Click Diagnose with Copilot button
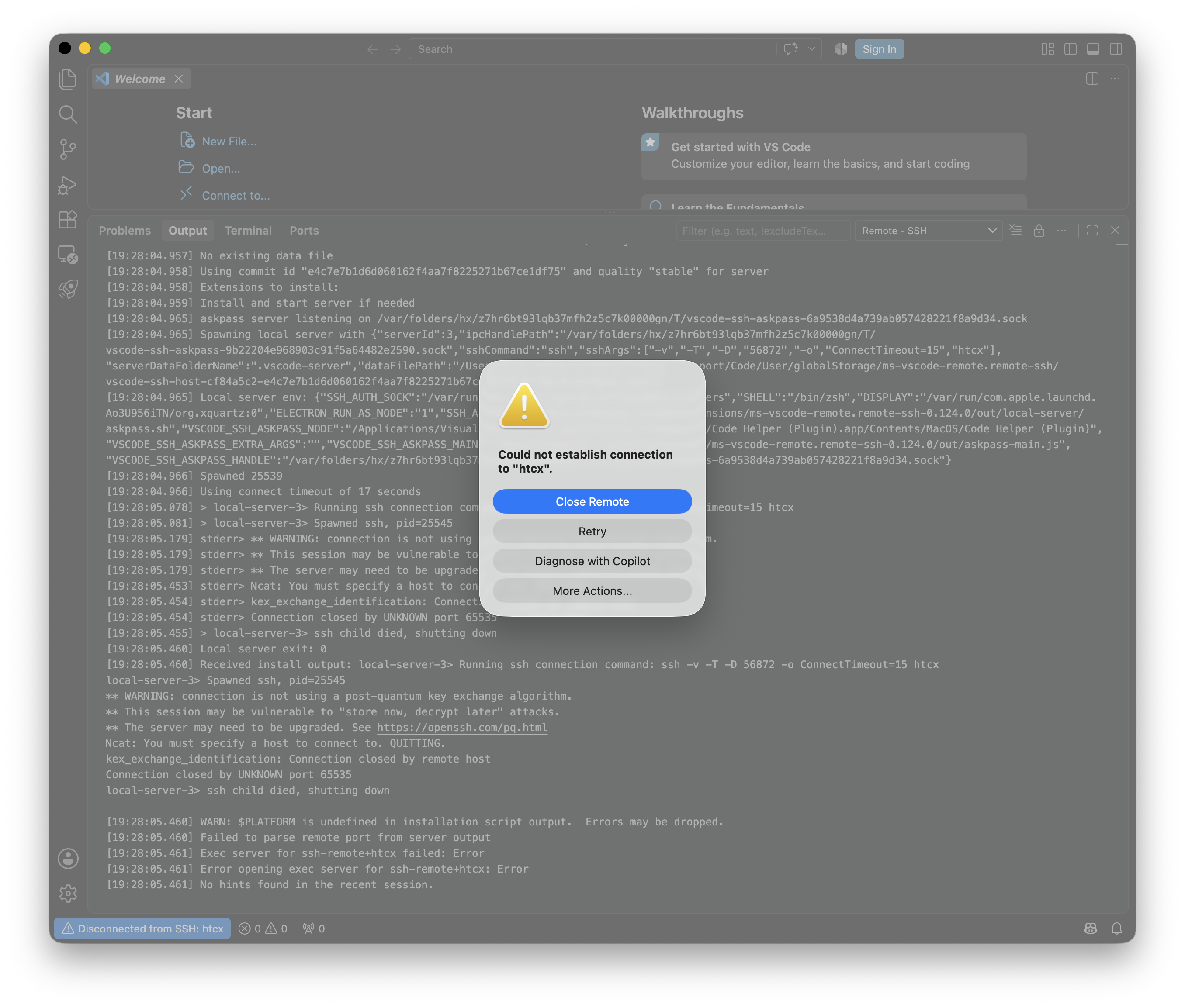Viewport: 1185px width, 1008px height. [592, 561]
